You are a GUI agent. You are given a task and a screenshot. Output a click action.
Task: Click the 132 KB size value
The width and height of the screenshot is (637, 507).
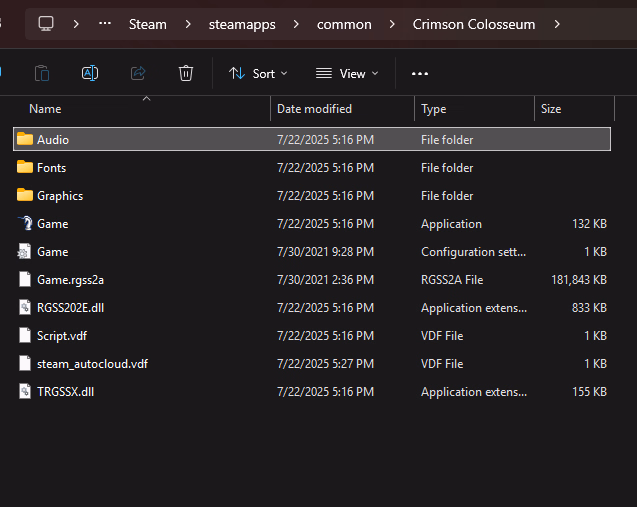[589, 223]
